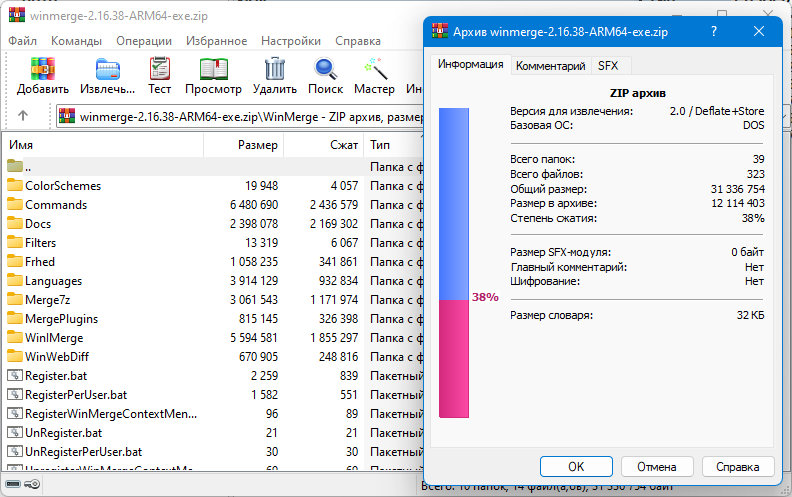Viewport: 792px width, 497px height.
Task: Click the drive icon in status bar
Action: [13, 484]
